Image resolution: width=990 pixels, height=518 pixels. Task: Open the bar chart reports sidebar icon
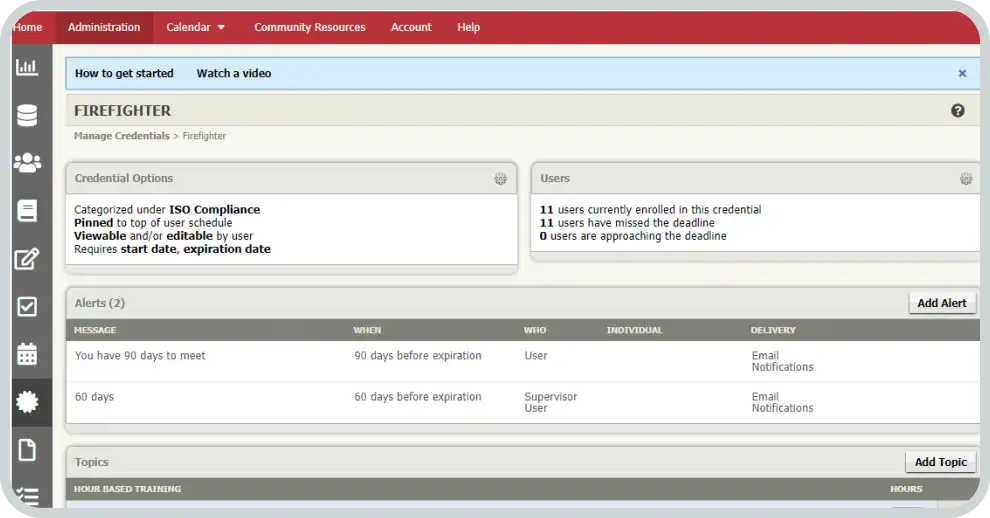(x=27, y=67)
